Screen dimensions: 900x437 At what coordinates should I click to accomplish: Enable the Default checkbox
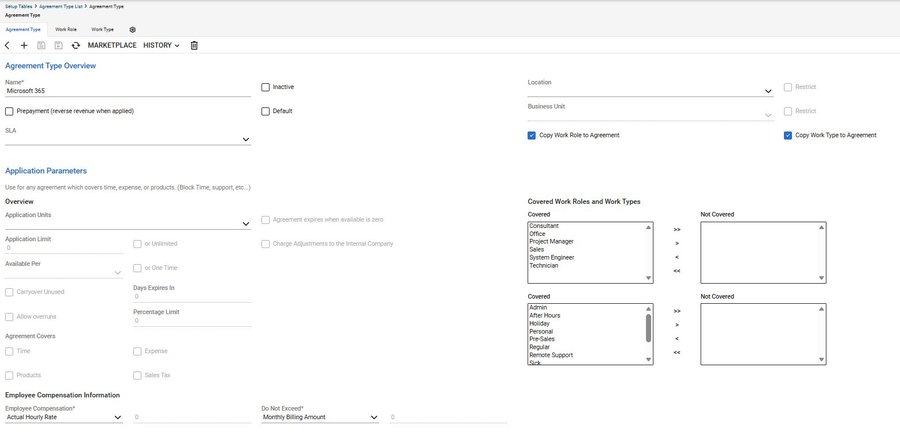(265, 111)
